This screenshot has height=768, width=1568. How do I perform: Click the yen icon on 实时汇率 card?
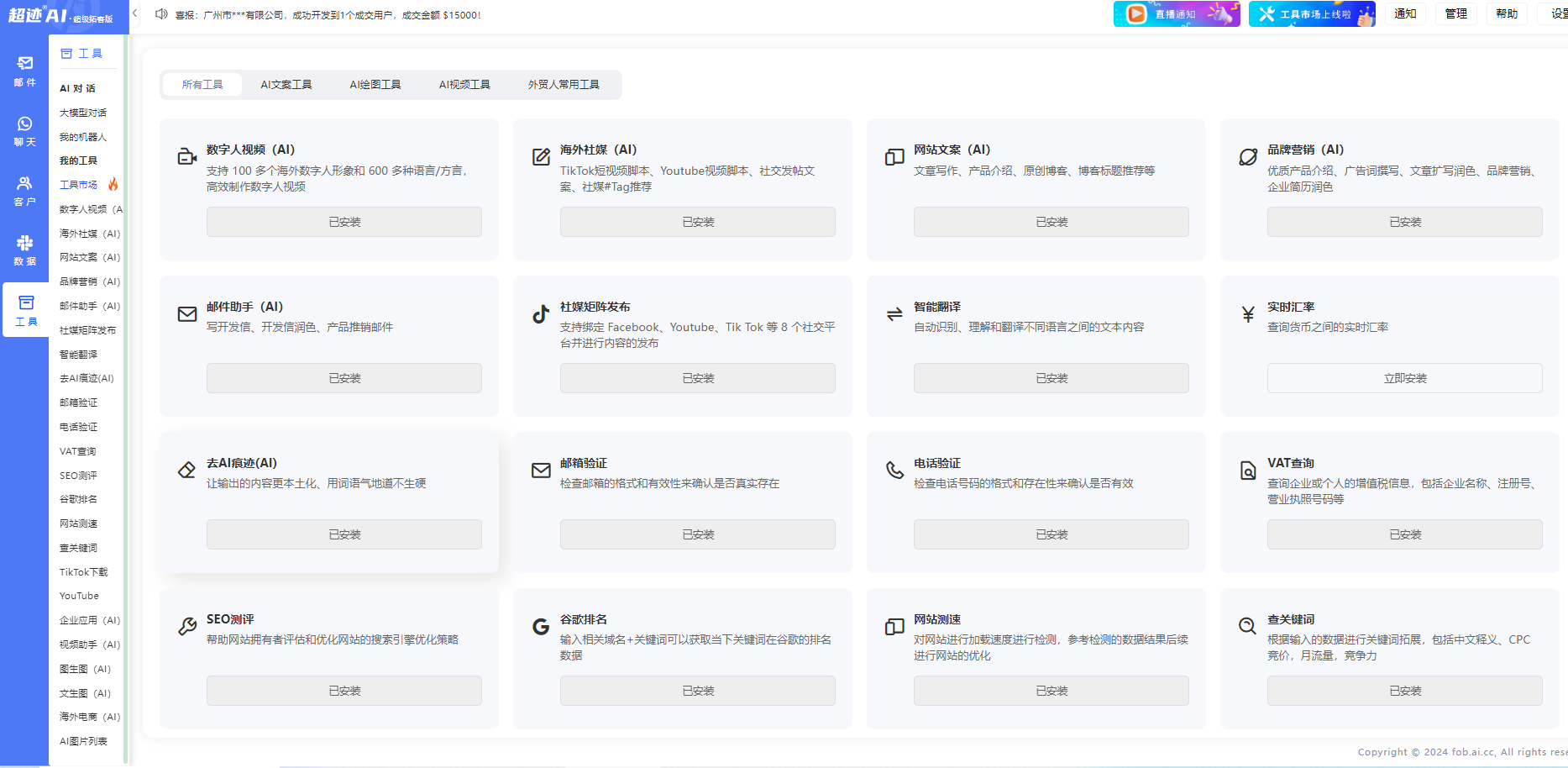coord(1248,314)
